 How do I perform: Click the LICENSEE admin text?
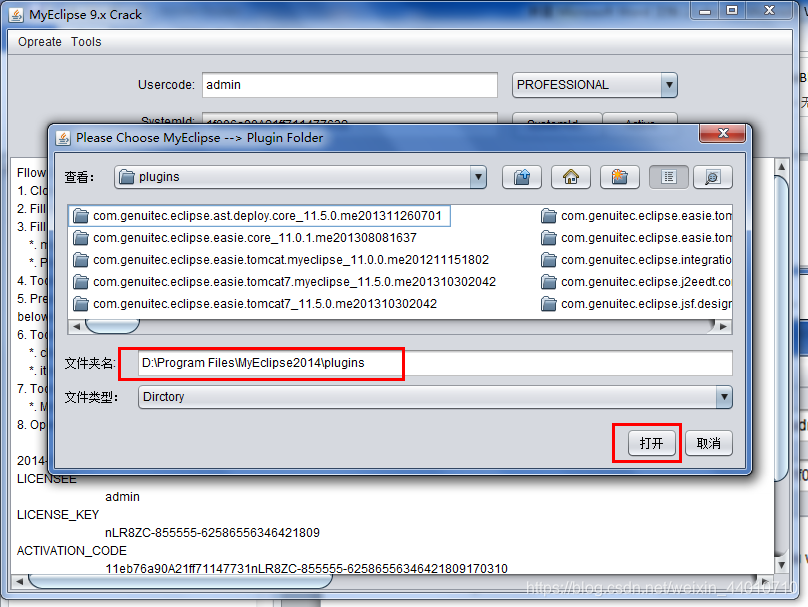[x=122, y=497]
